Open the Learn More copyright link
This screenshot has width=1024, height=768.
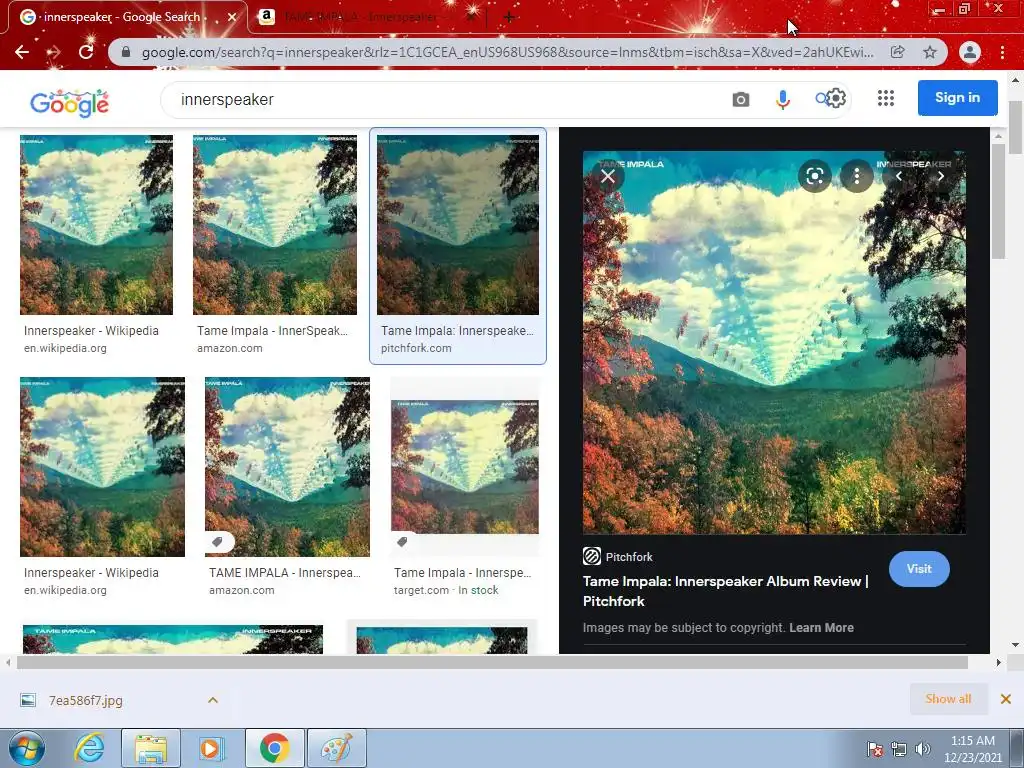[x=822, y=628]
